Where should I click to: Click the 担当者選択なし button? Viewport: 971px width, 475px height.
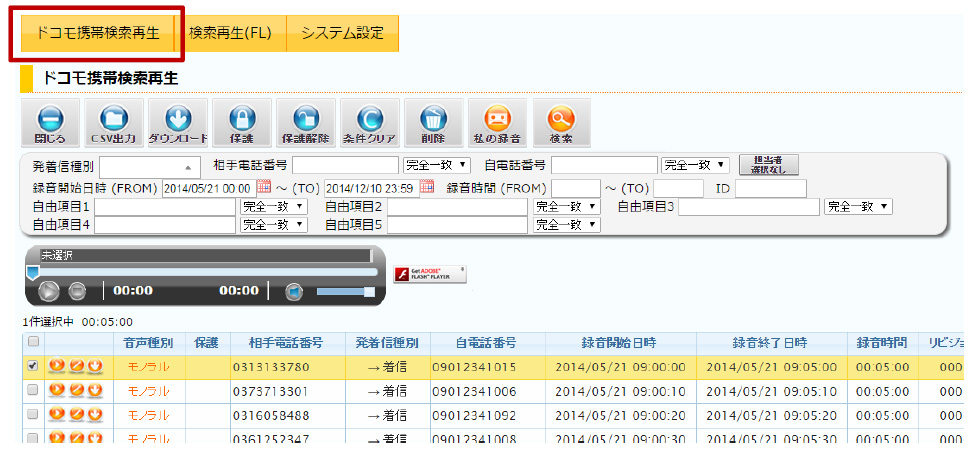pyautogui.click(x=769, y=165)
